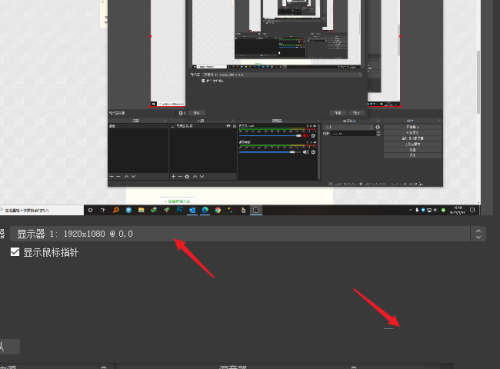This screenshot has height=369, width=500.
Task: Open the 显示器 1: 1920x1080 display dropdown
Action: point(248,234)
